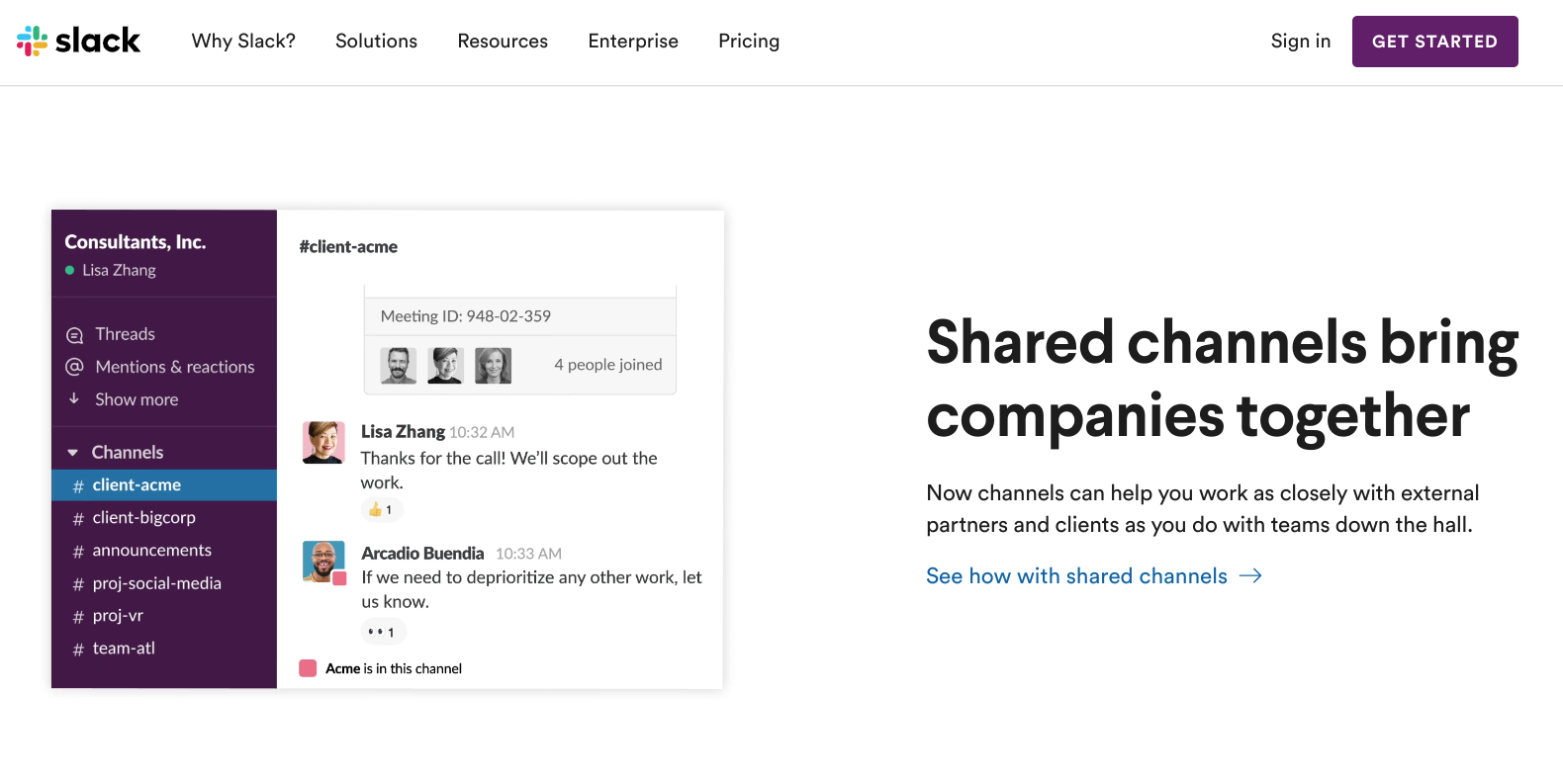Go to the Pricing page
The width and height of the screenshot is (1563, 784).
coord(749,41)
